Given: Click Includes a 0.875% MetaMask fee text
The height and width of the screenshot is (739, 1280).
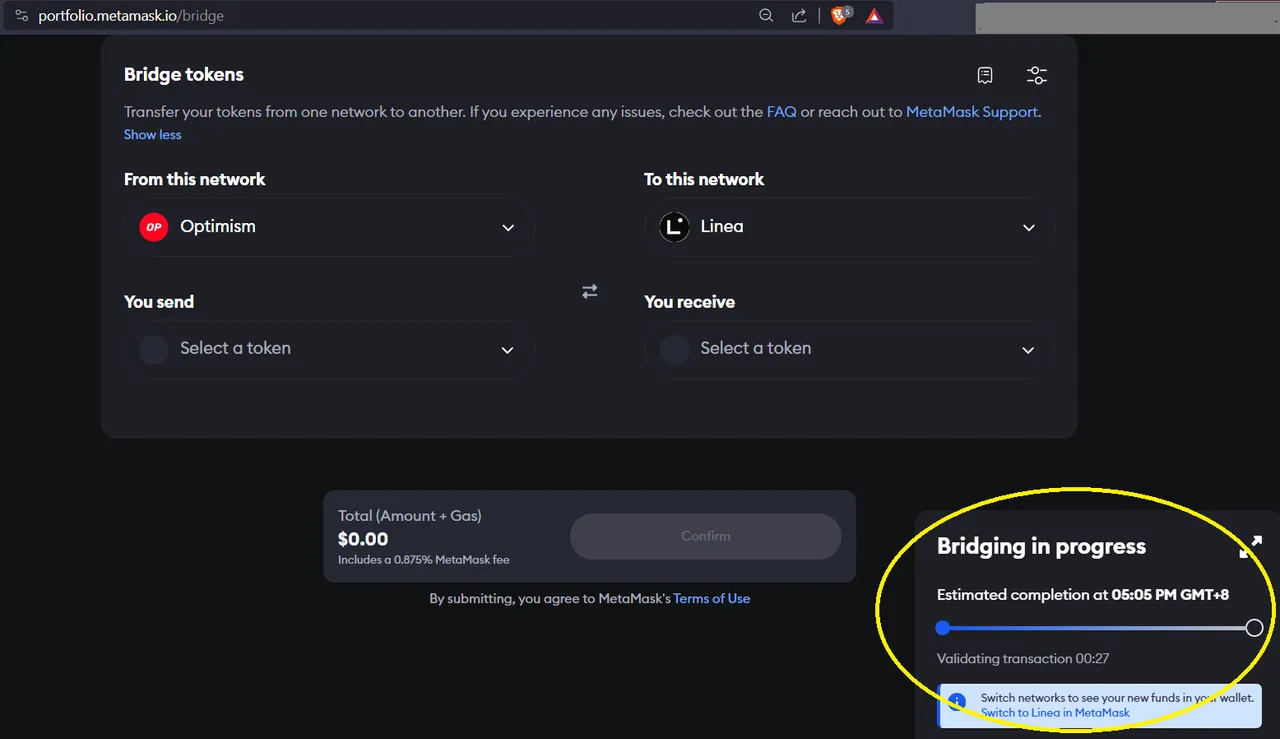Looking at the screenshot, I should [x=424, y=560].
